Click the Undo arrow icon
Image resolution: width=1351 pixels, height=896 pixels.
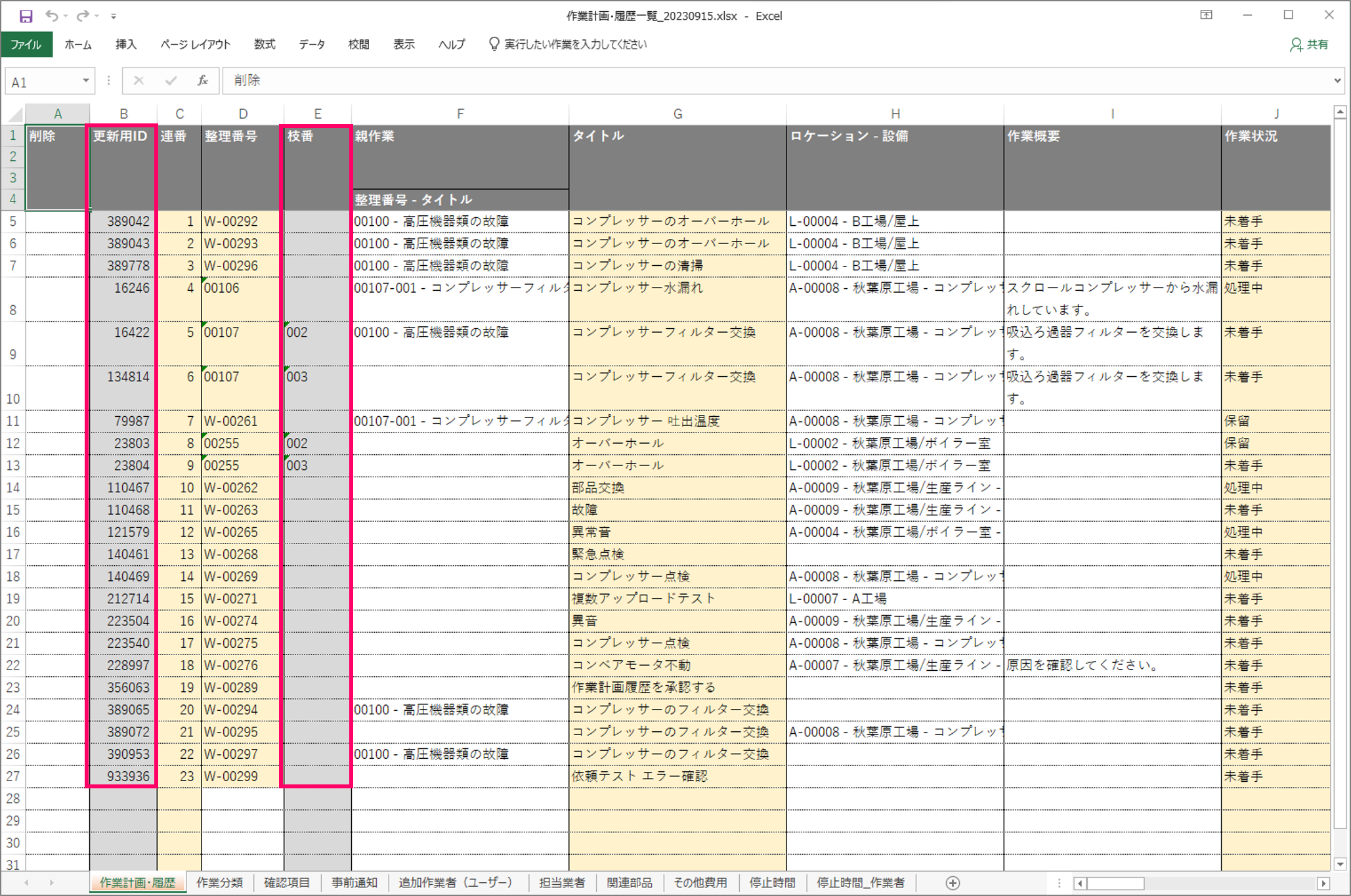pyautogui.click(x=52, y=16)
